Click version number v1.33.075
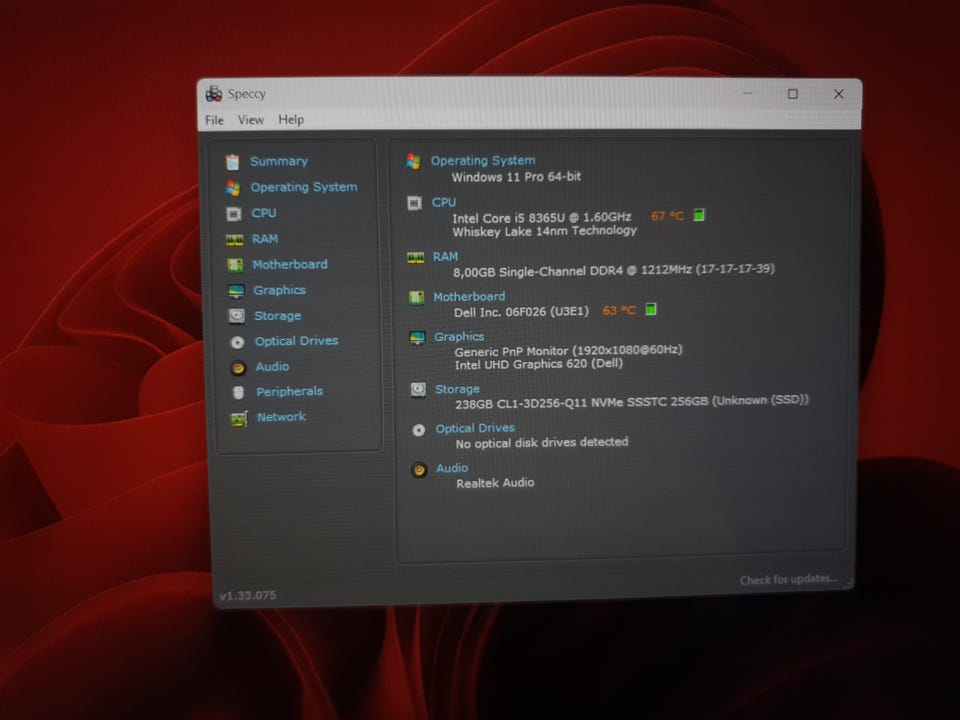 pos(248,595)
